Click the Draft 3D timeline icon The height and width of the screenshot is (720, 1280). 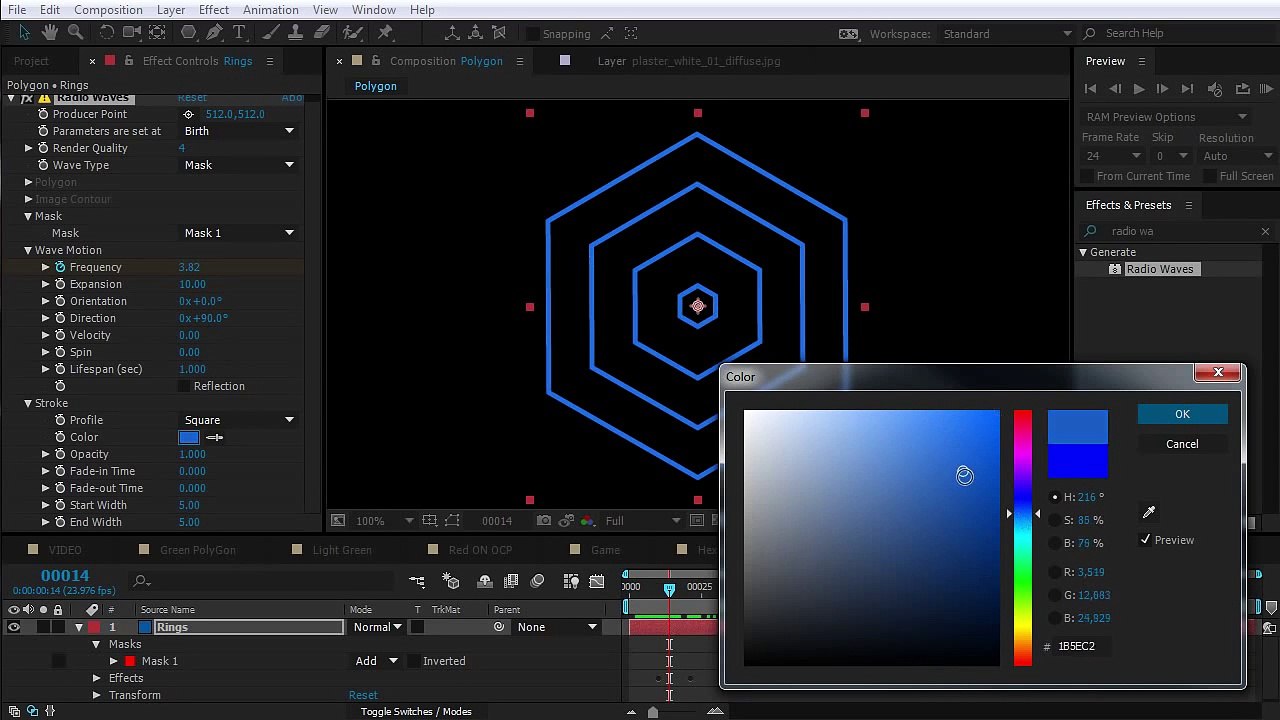click(451, 581)
